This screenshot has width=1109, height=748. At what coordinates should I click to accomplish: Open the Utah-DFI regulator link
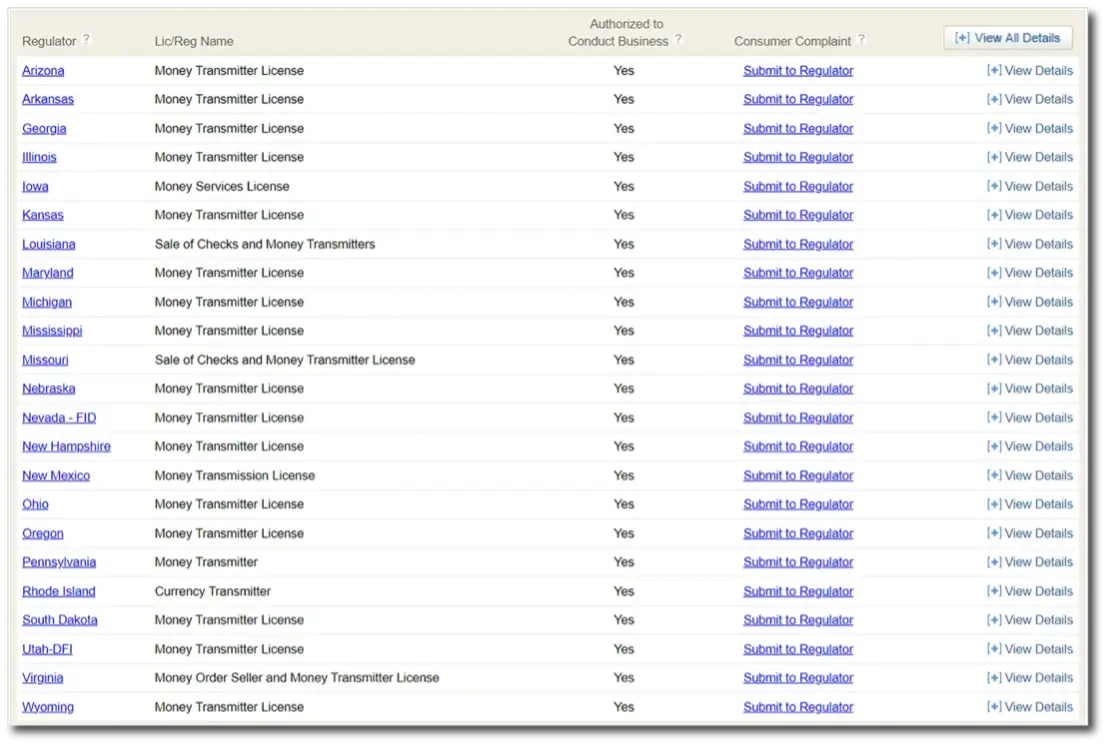[47, 649]
